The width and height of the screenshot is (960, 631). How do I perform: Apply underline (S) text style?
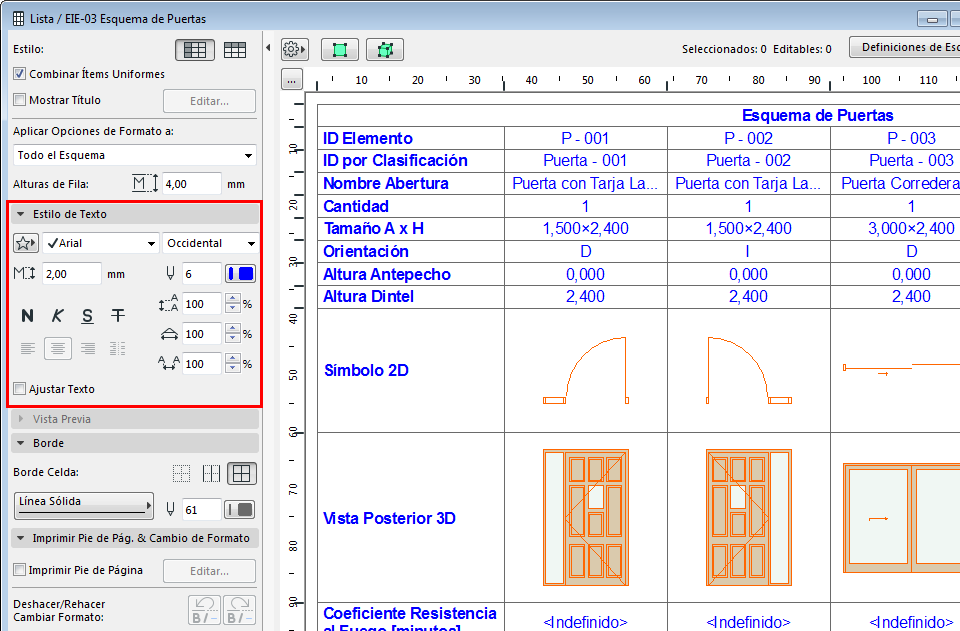click(88, 316)
